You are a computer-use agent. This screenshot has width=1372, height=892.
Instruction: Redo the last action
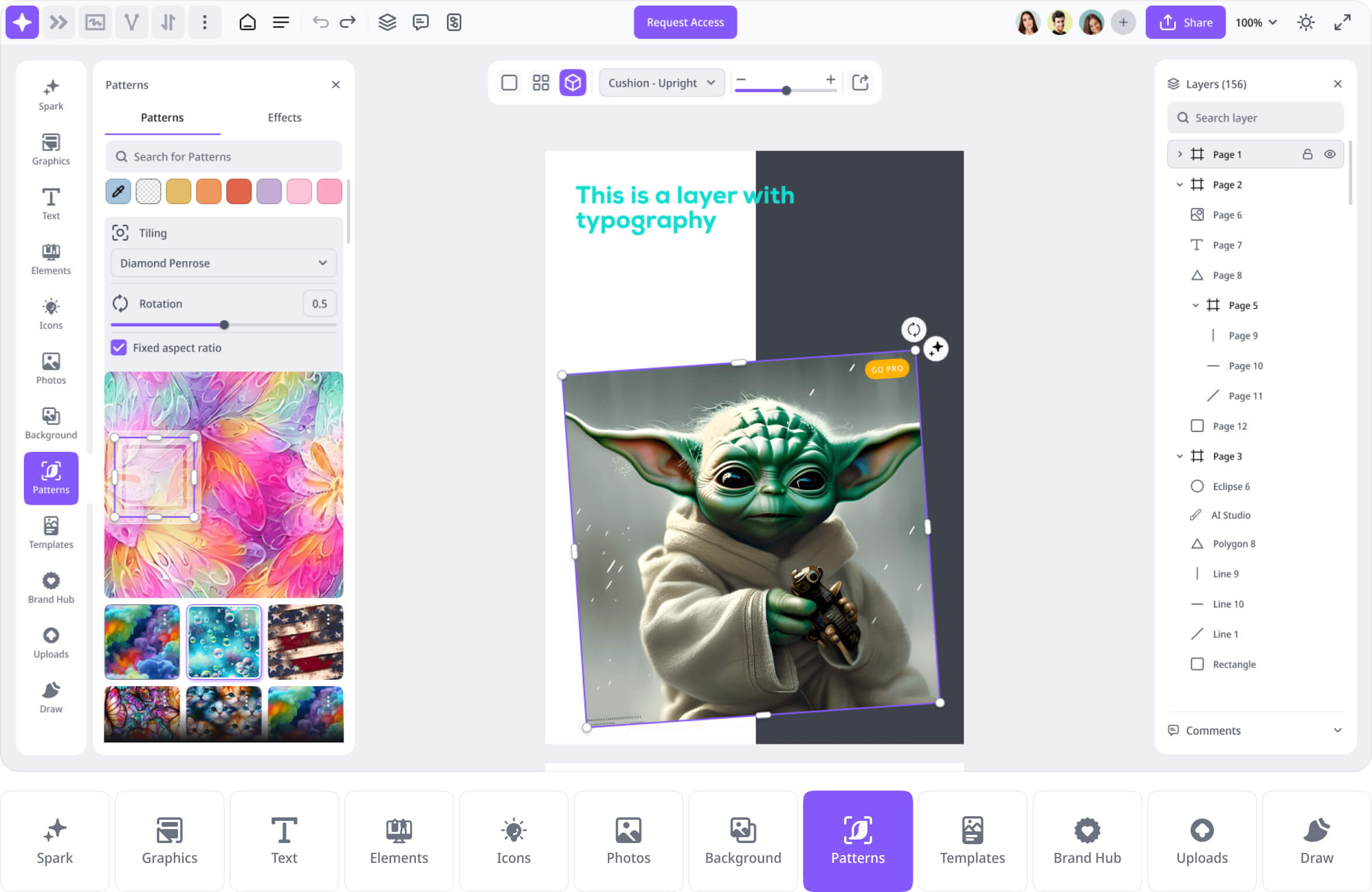(348, 22)
